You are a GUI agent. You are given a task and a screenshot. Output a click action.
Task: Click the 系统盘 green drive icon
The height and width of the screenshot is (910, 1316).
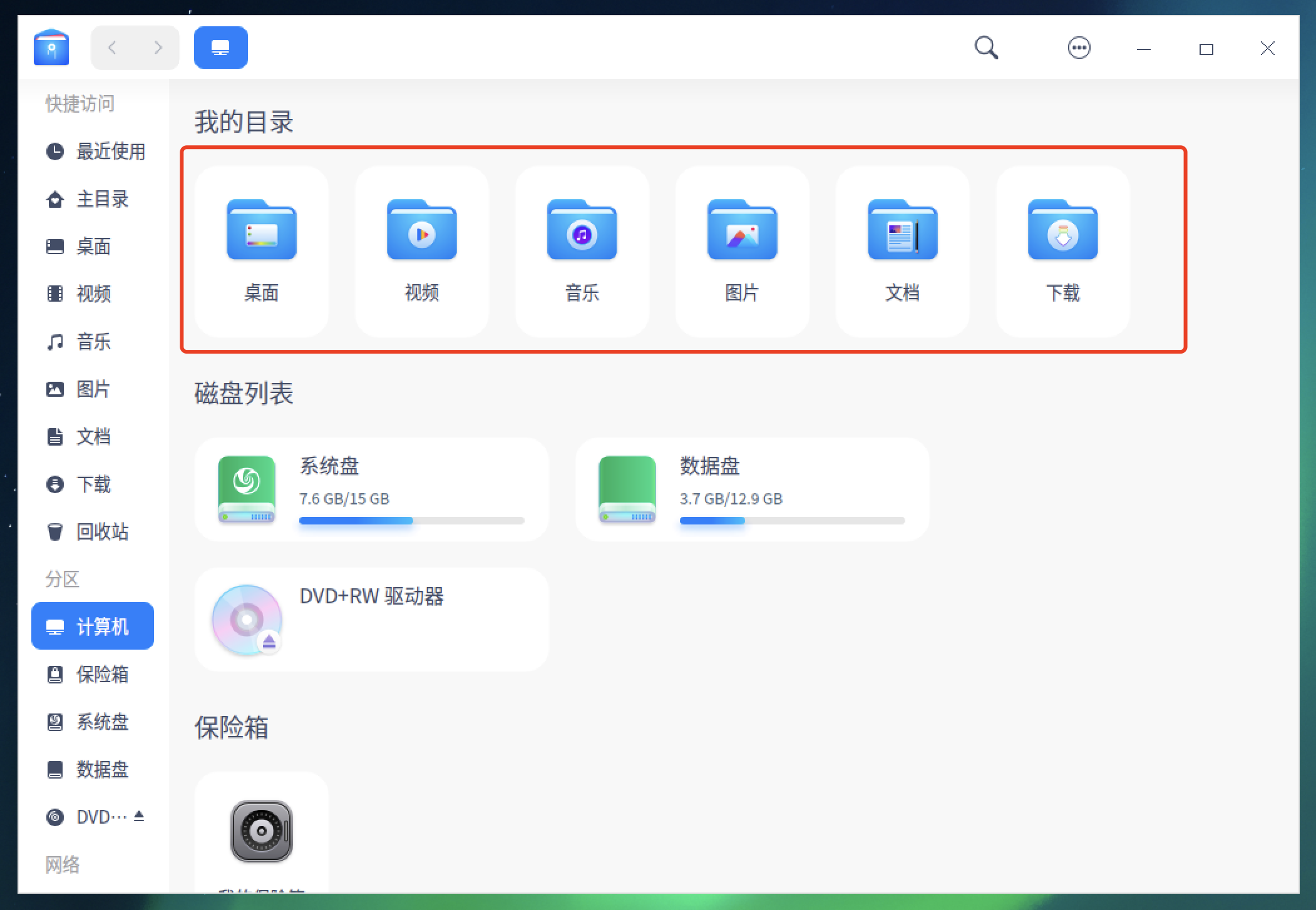[247, 489]
